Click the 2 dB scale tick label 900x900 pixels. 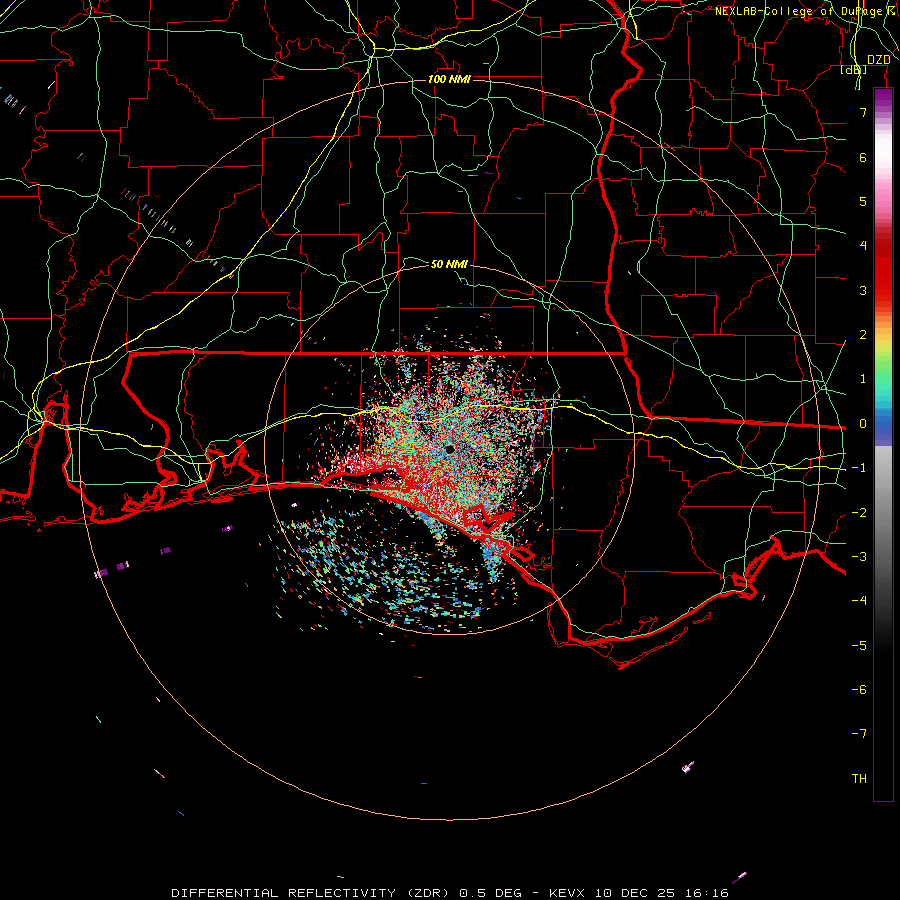(x=863, y=335)
